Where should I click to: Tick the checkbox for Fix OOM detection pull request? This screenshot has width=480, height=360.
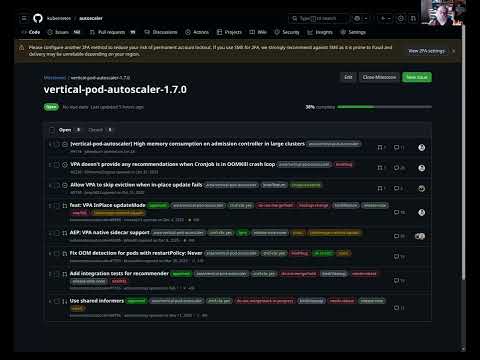click(x=57, y=253)
